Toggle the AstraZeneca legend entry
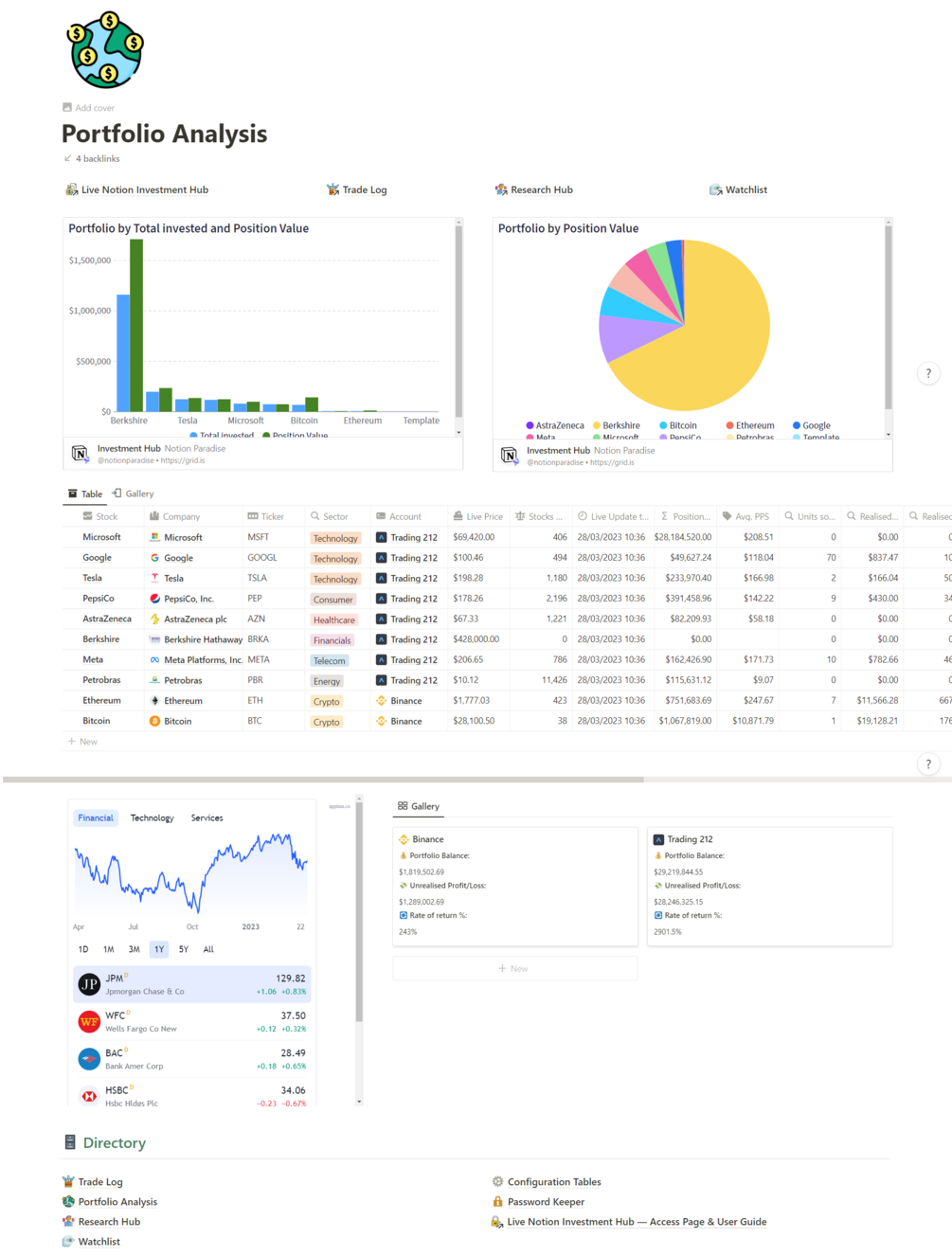Image resolution: width=952 pixels, height=1257 pixels. click(x=555, y=425)
